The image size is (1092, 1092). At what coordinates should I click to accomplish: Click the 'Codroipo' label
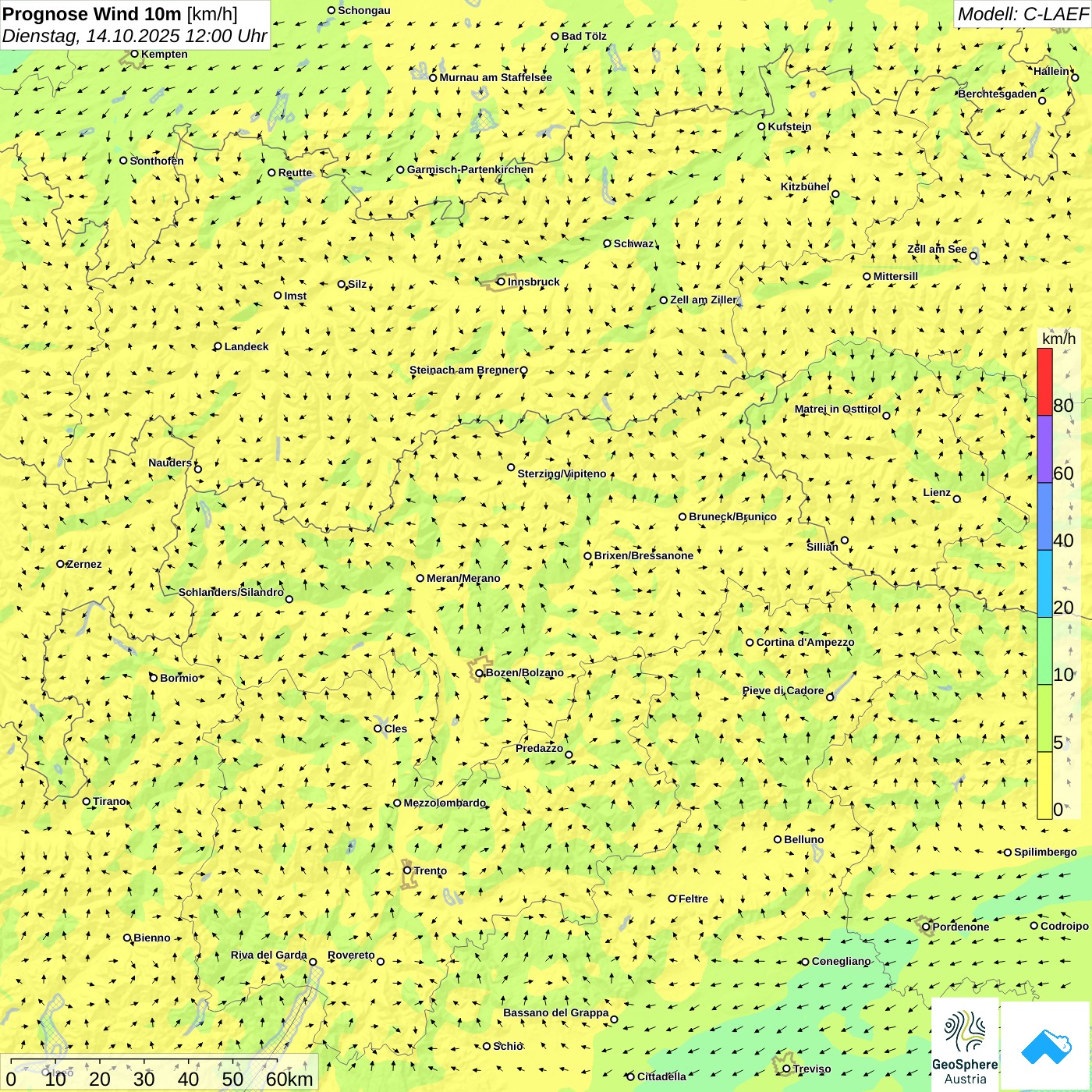(x=1065, y=926)
